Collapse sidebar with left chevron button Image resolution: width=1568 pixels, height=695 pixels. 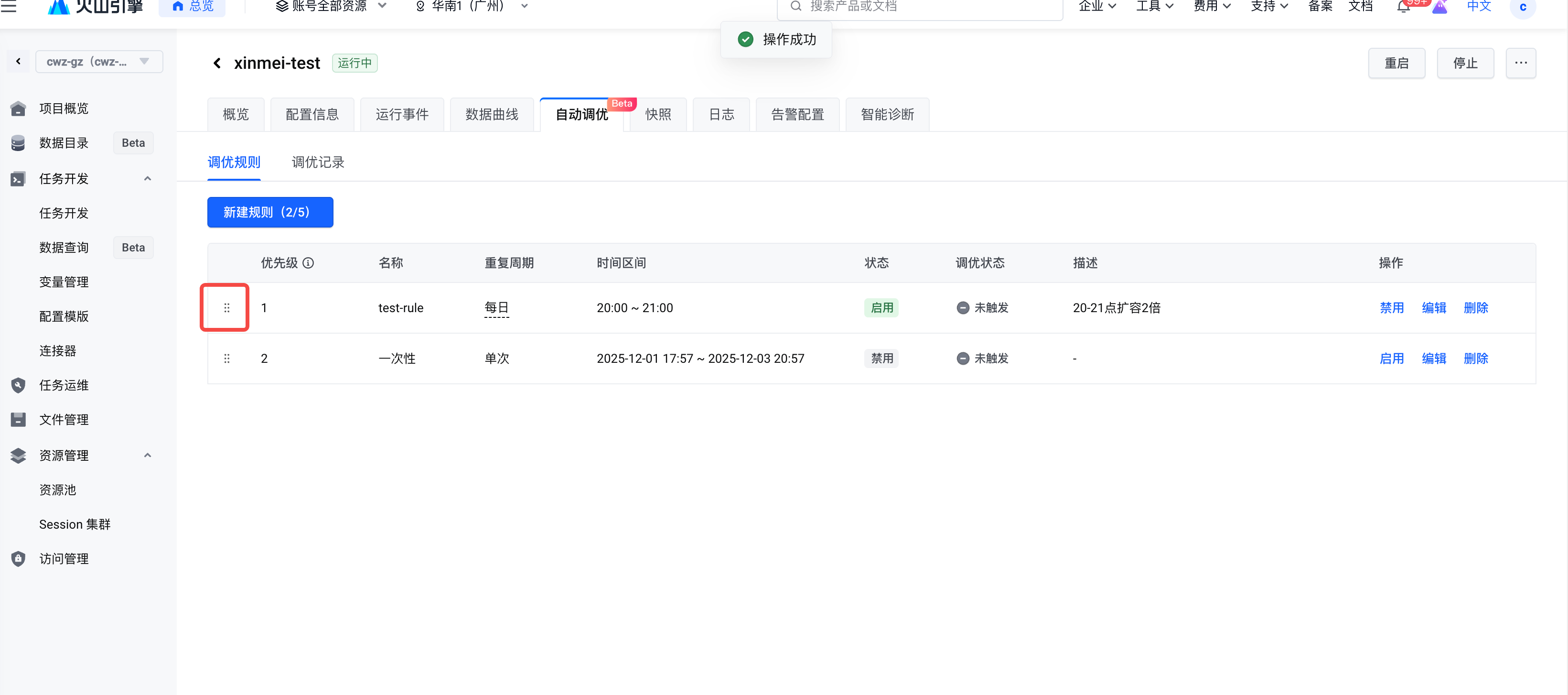click(18, 62)
